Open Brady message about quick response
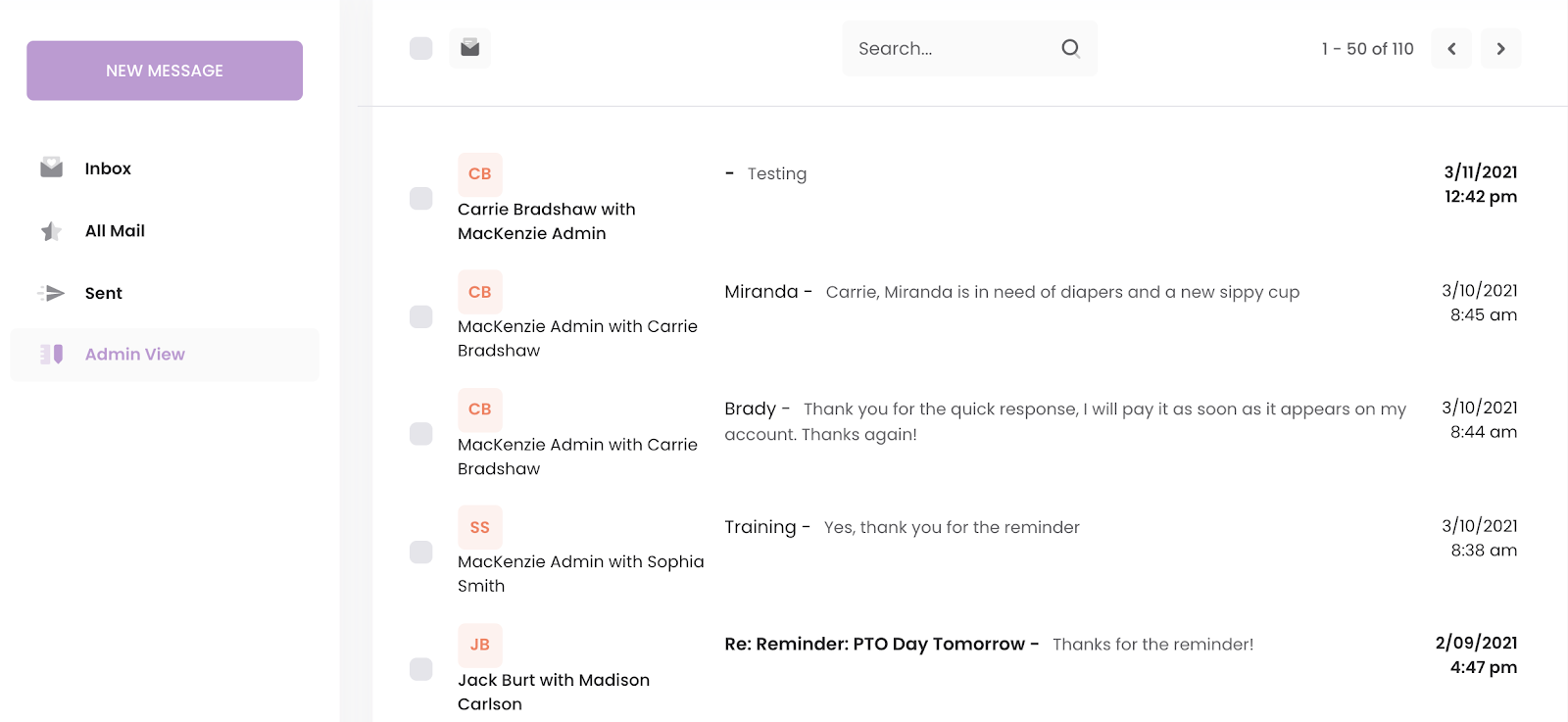The height and width of the screenshot is (722, 1568). click(1065, 421)
